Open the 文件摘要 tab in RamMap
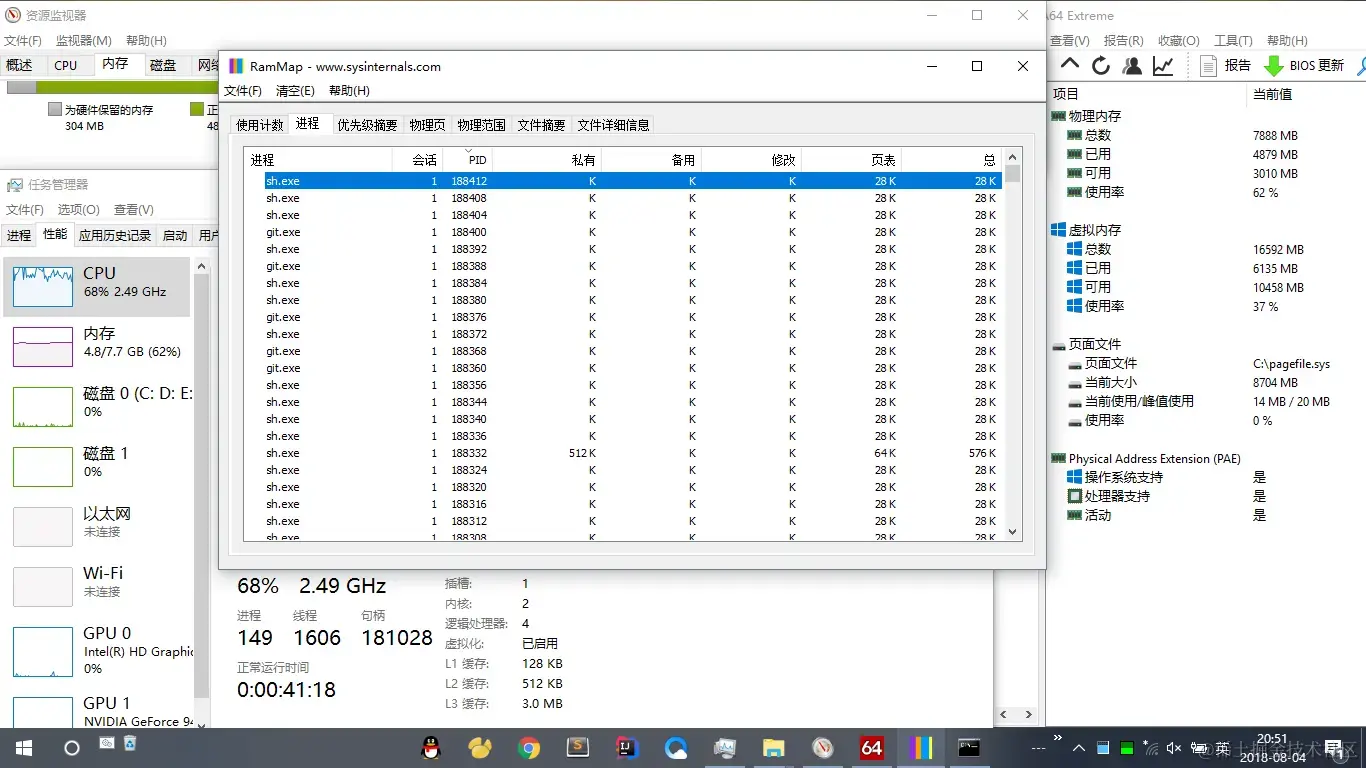 (x=540, y=124)
